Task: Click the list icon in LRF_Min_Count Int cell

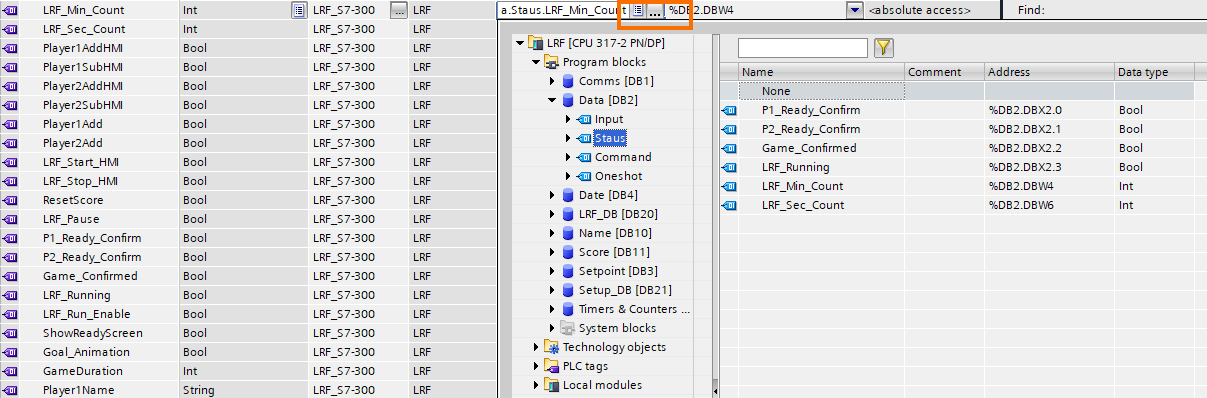Action: click(298, 10)
